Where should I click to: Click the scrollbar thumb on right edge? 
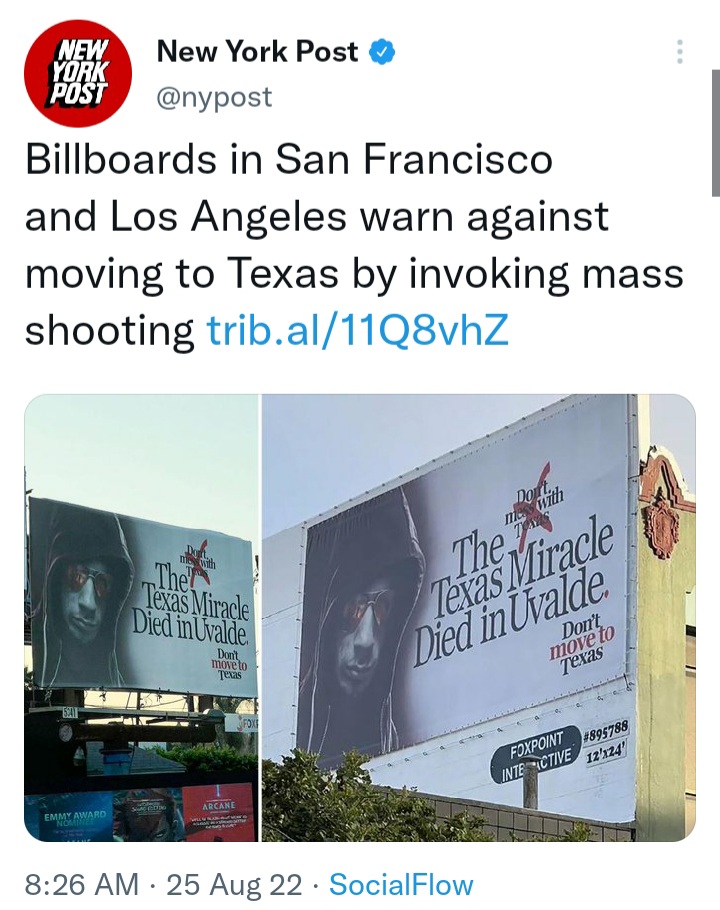pos(715,133)
